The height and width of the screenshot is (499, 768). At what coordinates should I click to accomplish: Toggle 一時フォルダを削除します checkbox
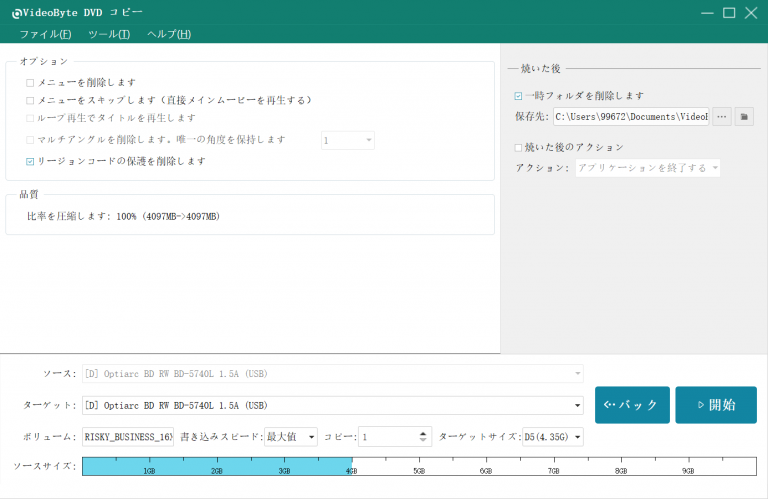[x=518, y=96]
